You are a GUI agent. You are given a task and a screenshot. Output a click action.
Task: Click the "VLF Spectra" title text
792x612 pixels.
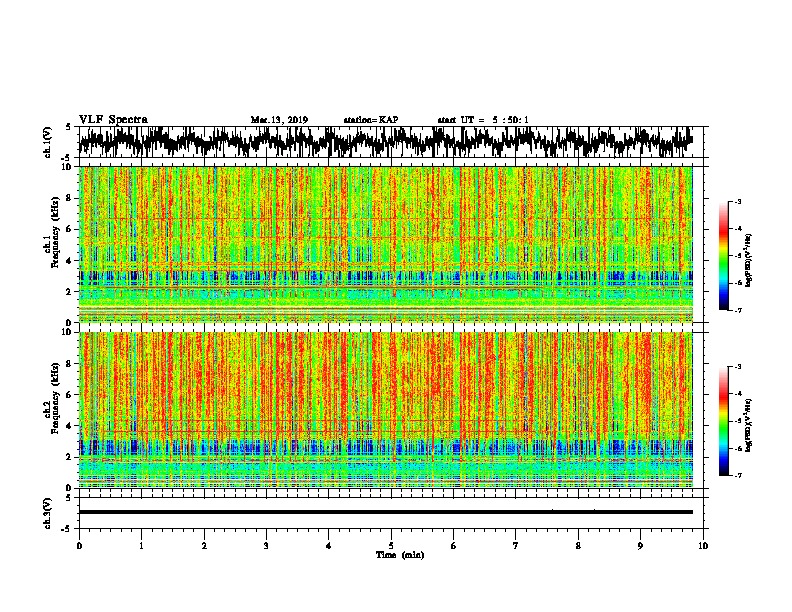pyautogui.click(x=113, y=120)
